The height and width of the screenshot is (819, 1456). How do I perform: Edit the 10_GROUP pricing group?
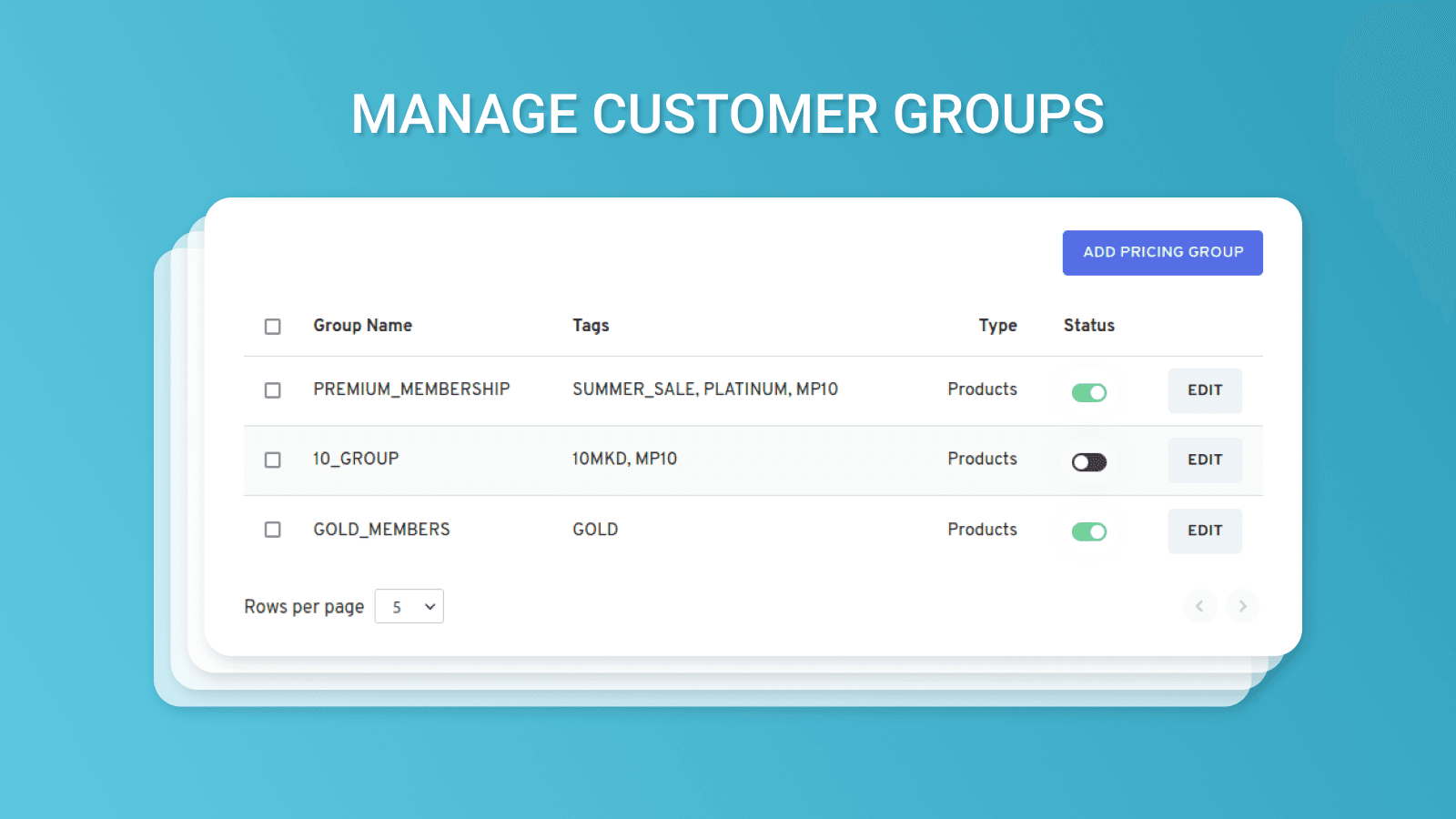click(1205, 460)
